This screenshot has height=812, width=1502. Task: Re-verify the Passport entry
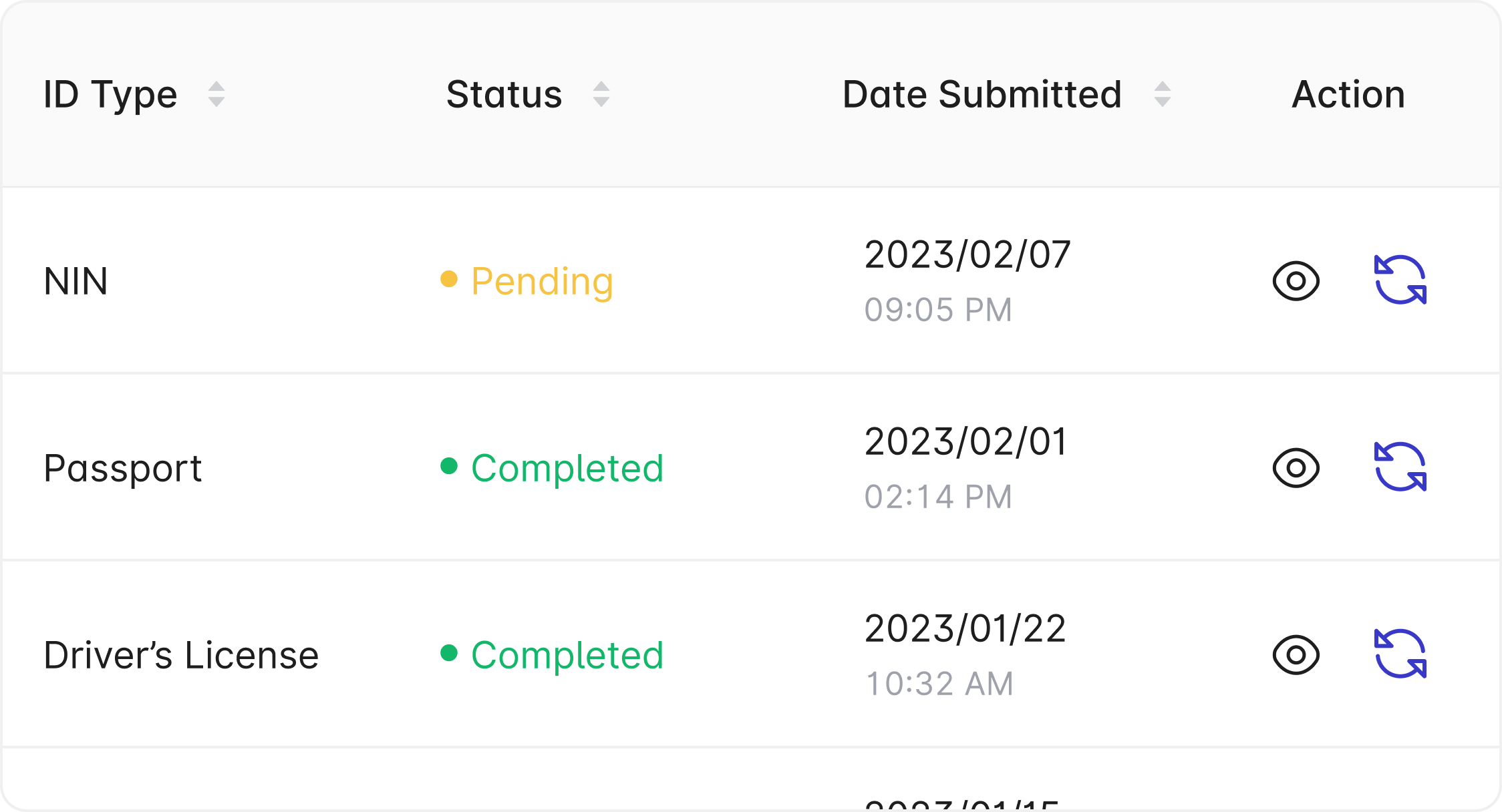(1400, 467)
